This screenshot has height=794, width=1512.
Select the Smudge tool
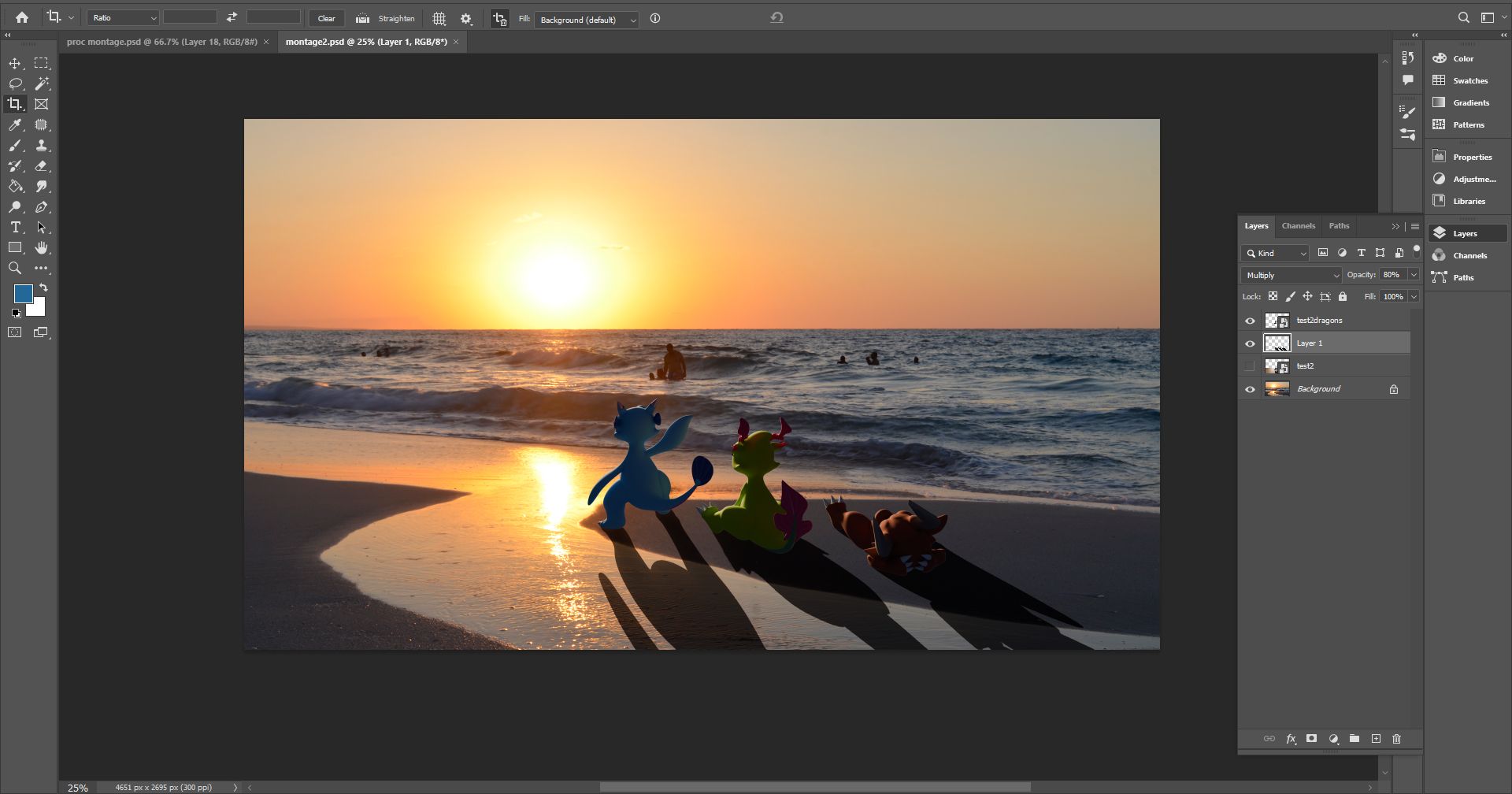click(x=41, y=187)
